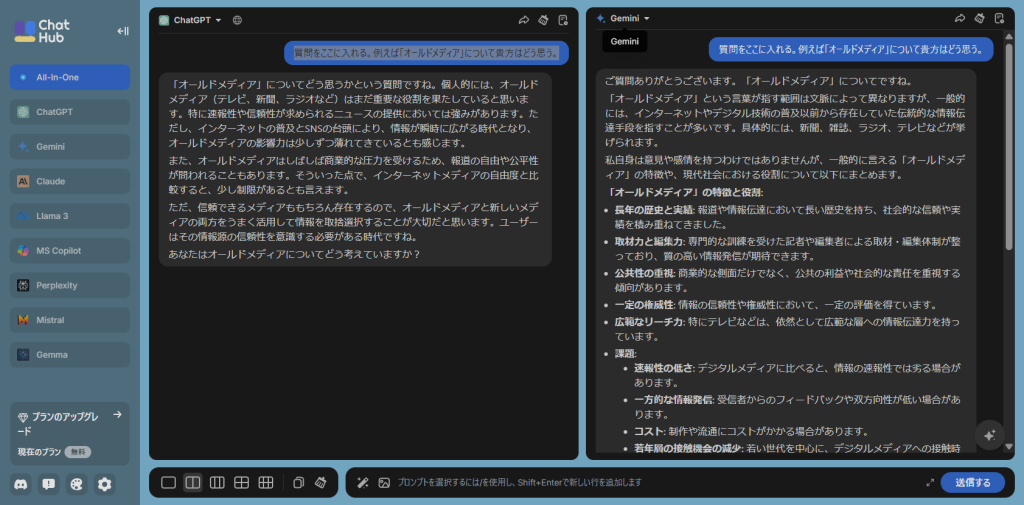Open Claude in the sidebar
The image size is (1024, 505).
(70, 181)
